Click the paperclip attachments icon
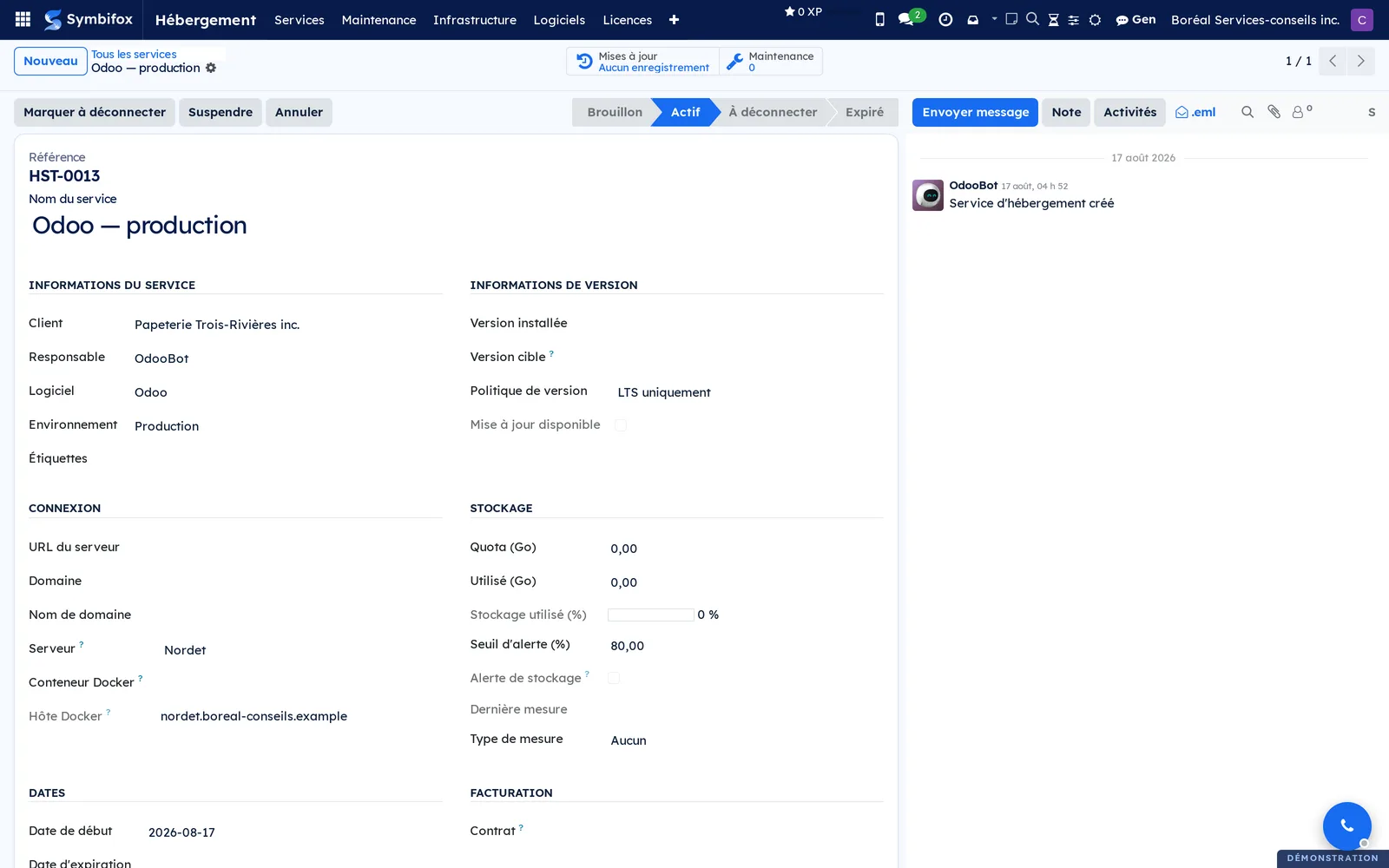This screenshot has height=868, width=1389. point(1274,112)
